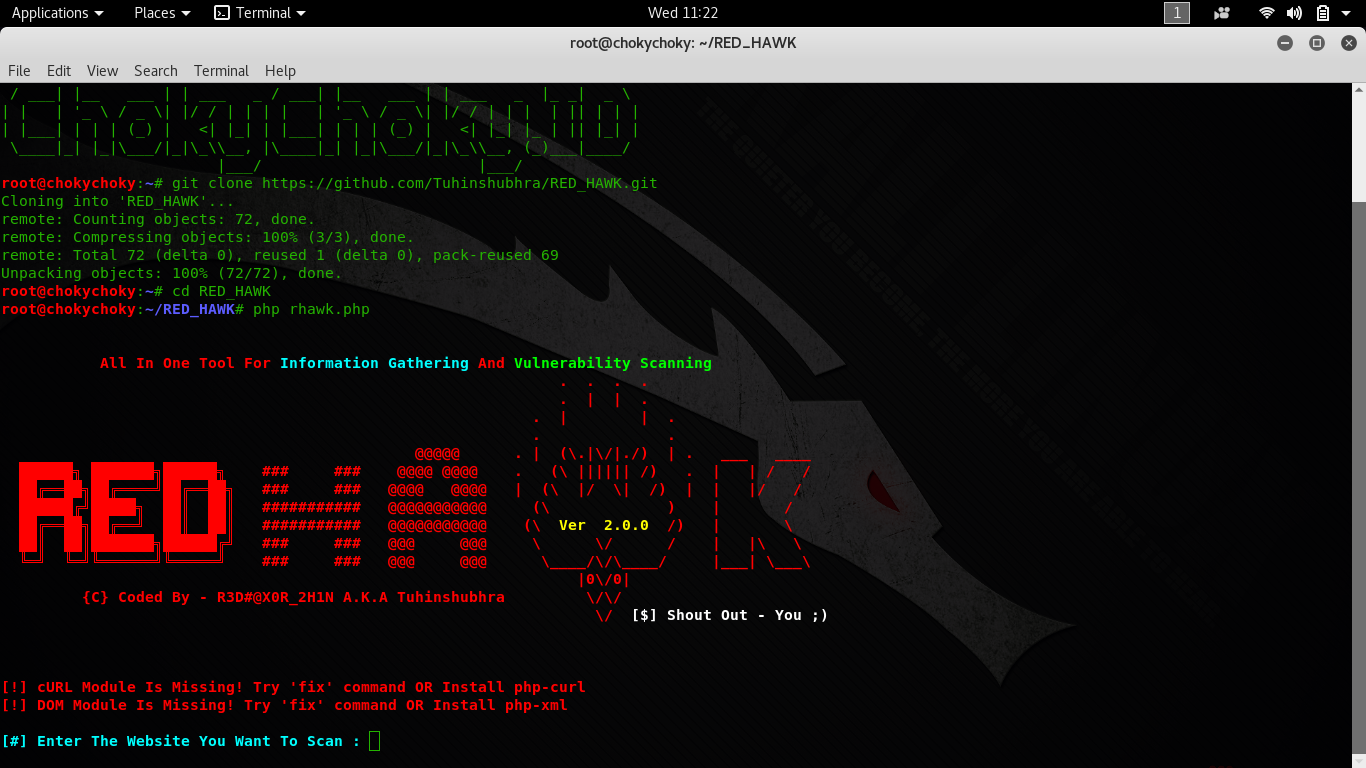Click the DOM Module Is Missing warning

(x=284, y=706)
